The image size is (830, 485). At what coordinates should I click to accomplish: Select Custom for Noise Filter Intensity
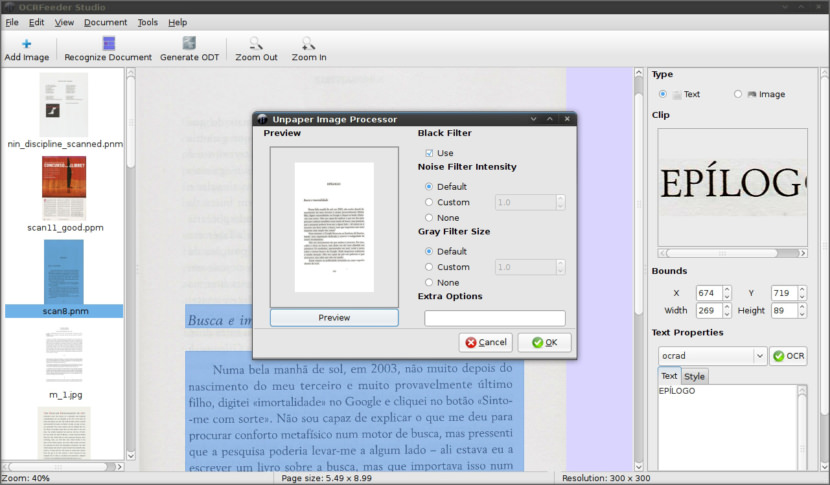tap(430, 202)
